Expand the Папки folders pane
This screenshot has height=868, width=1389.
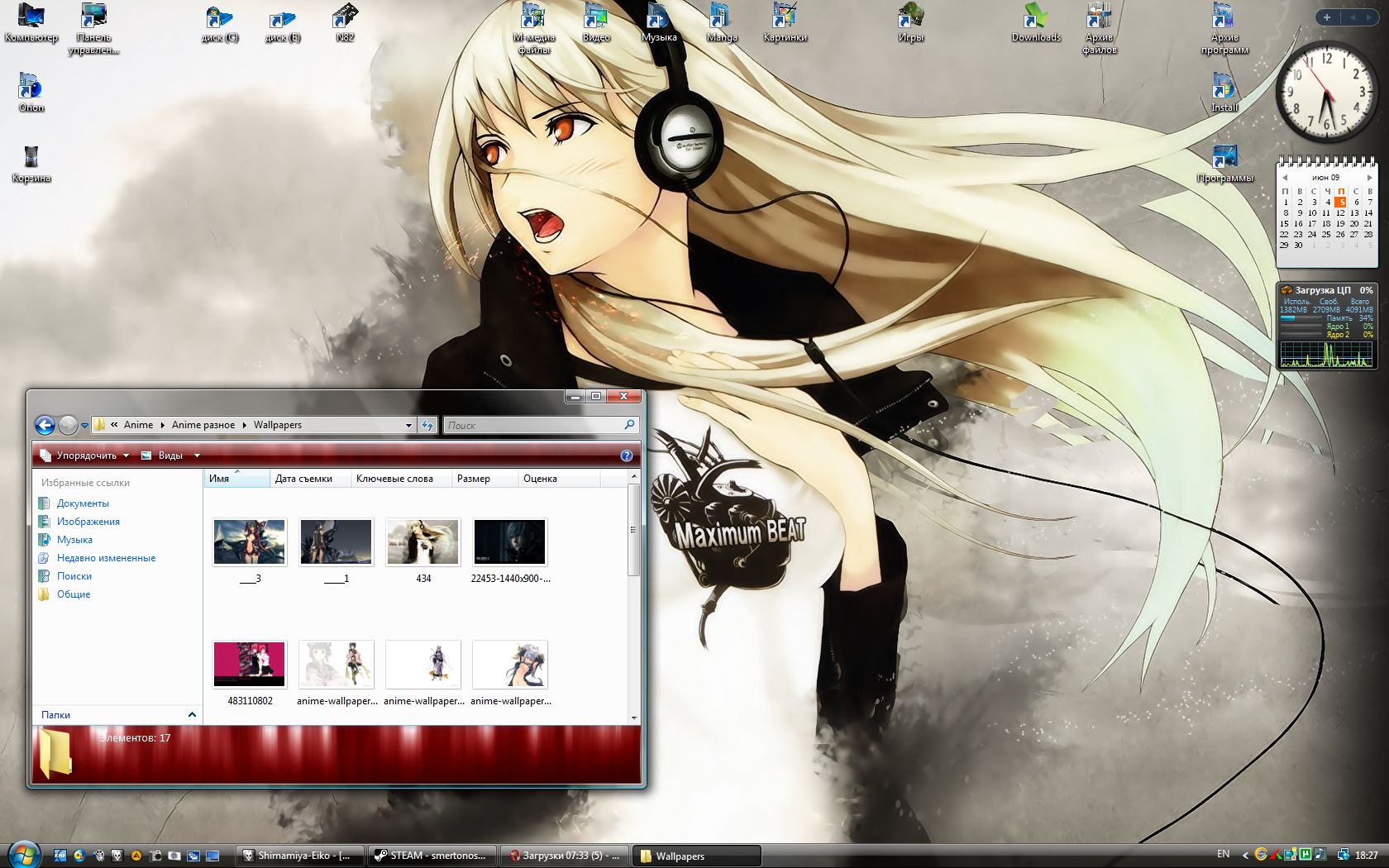[x=192, y=714]
